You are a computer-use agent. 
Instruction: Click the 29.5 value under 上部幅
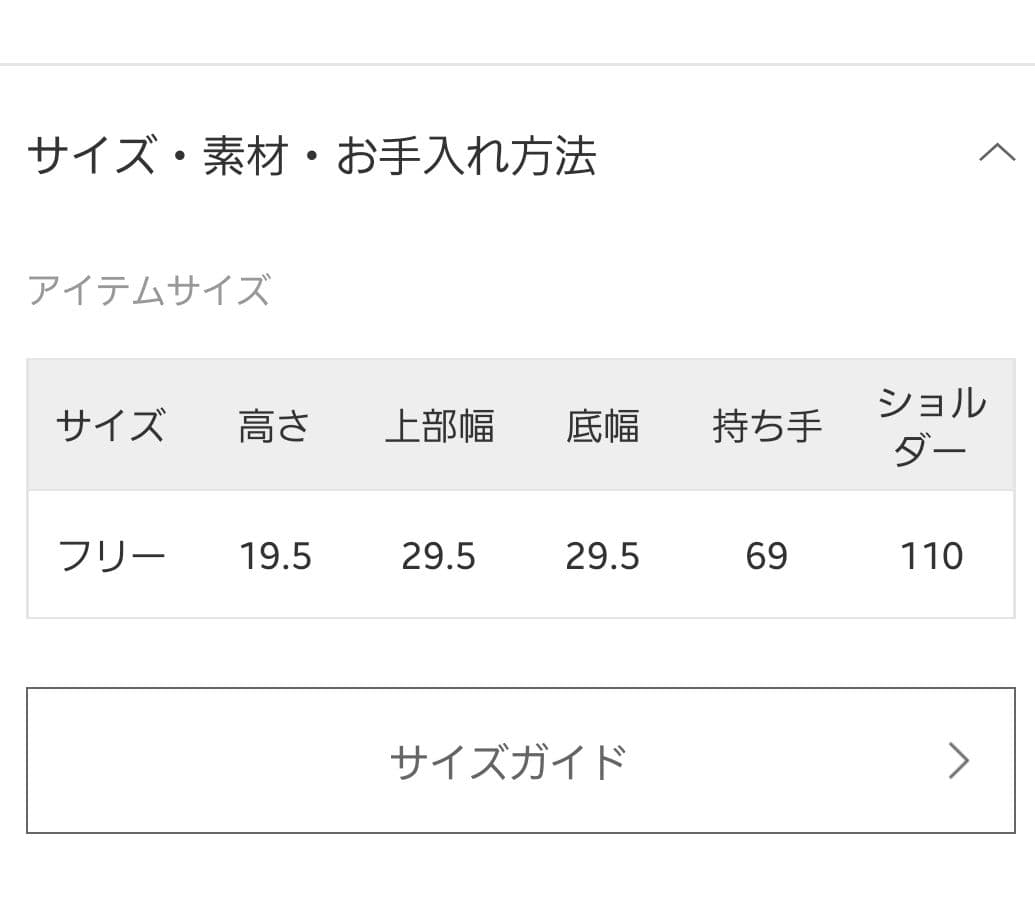pos(438,556)
